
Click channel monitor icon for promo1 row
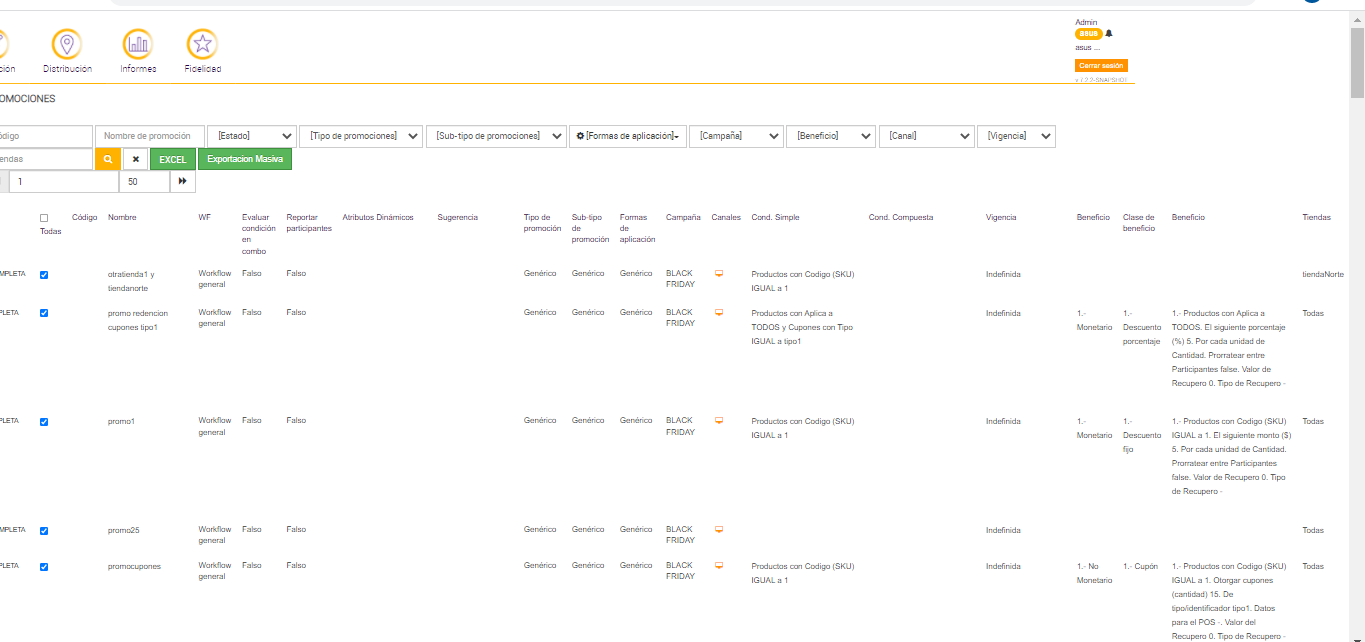718,421
